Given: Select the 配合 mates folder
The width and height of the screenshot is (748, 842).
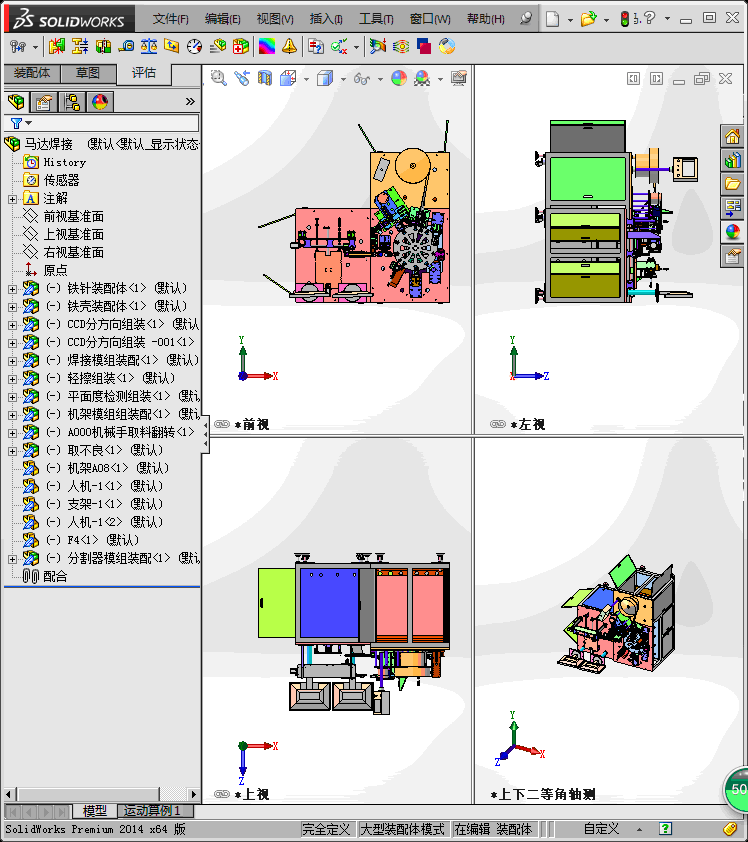Looking at the screenshot, I should coord(55,577).
